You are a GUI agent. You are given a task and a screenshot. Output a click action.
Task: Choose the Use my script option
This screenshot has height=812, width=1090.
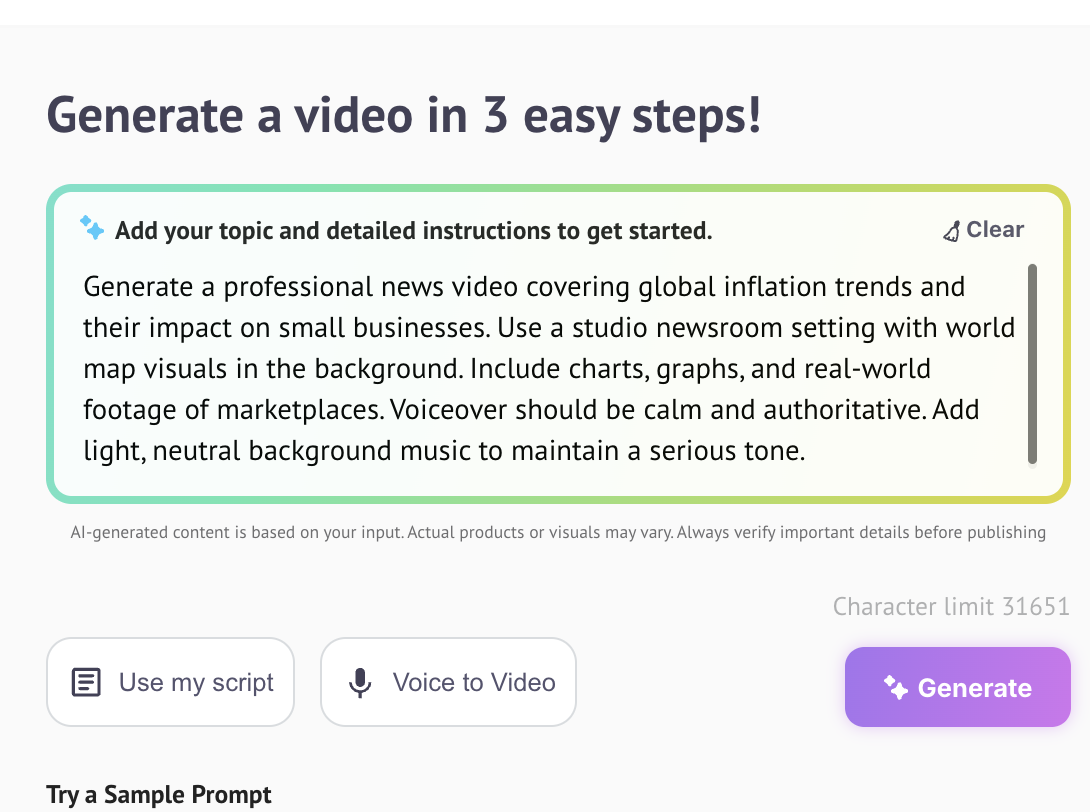click(x=170, y=682)
